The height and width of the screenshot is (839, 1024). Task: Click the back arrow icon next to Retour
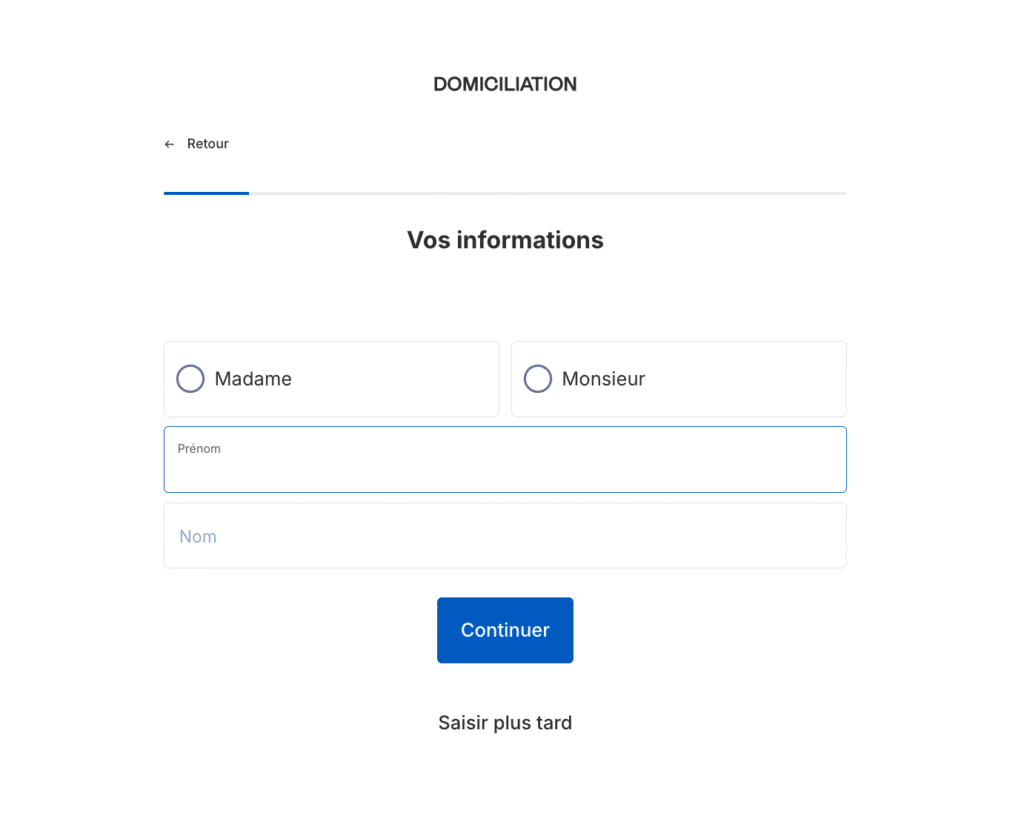(x=169, y=144)
